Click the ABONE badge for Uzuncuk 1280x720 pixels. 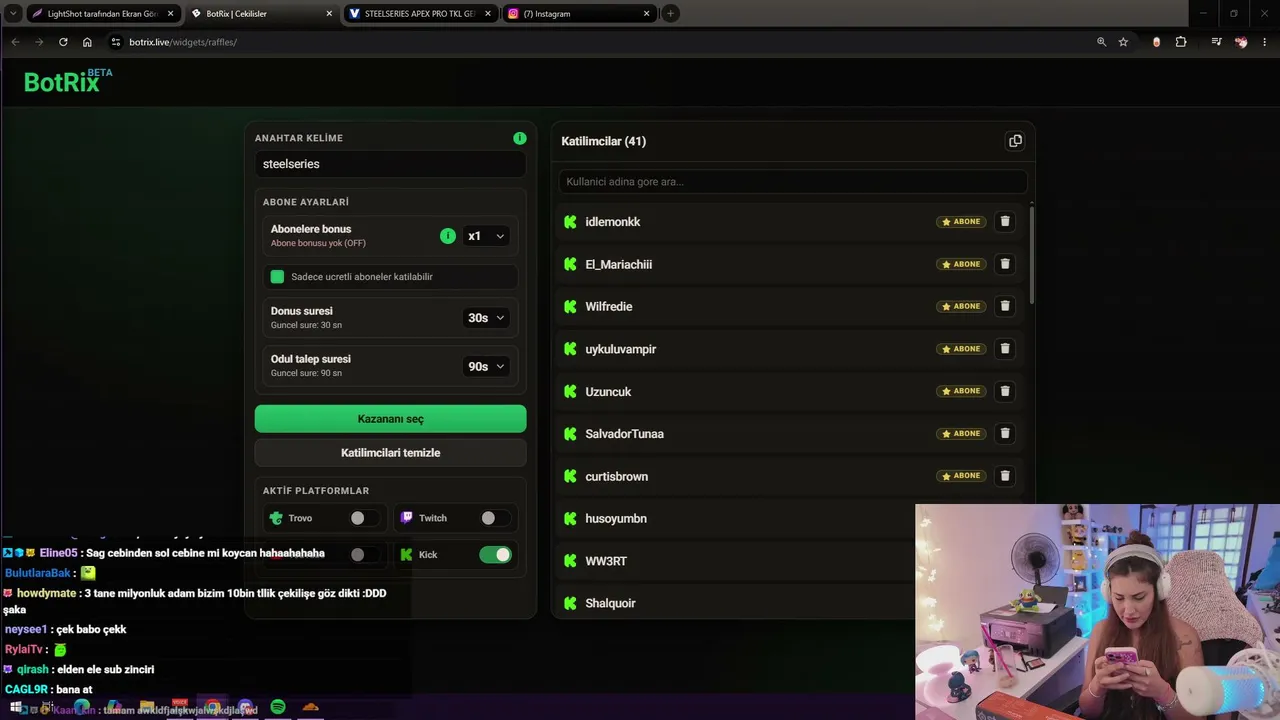961,391
